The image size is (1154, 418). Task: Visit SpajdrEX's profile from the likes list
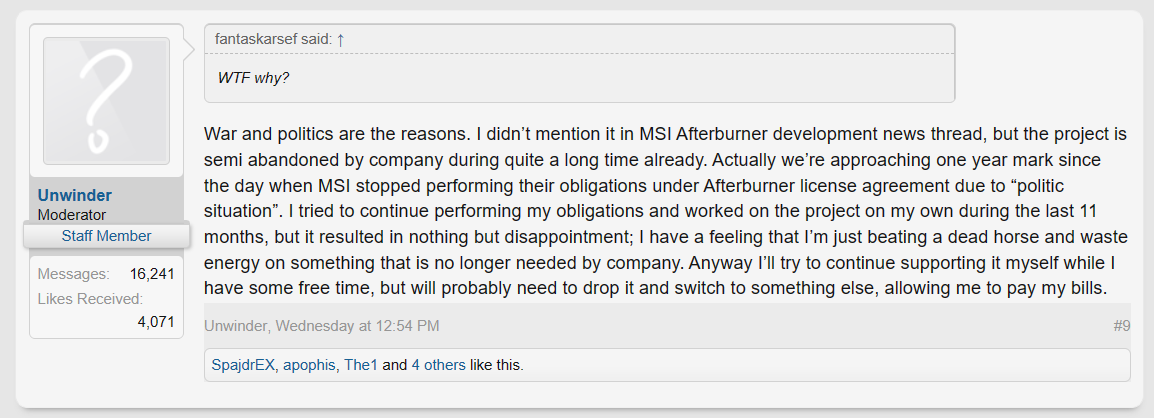coord(241,365)
